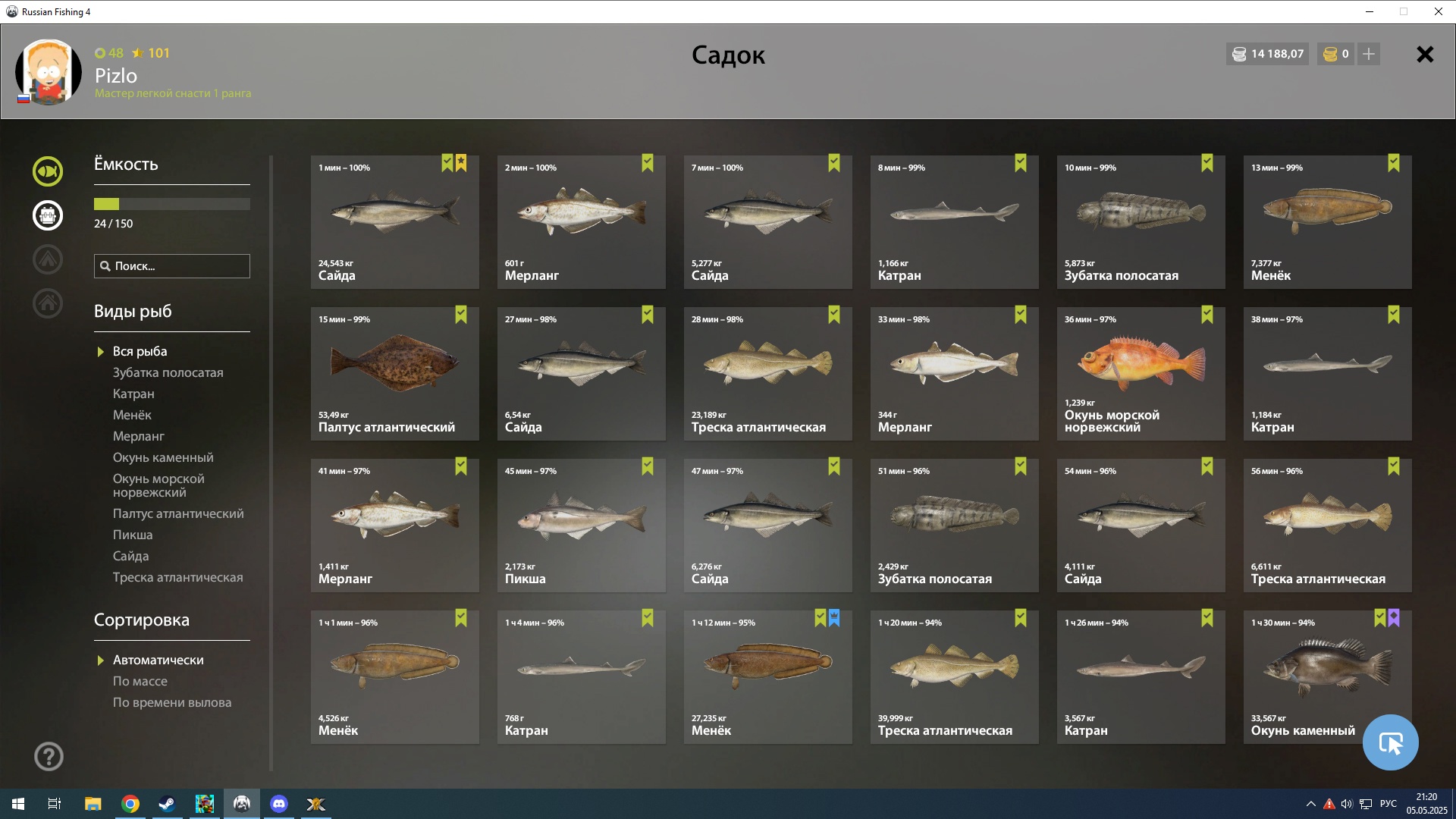Image resolution: width=1456 pixels, height=819 pixels.
Task: Click the blue star marker on Менёк 27,235 кг
Action: click(834, 618)
